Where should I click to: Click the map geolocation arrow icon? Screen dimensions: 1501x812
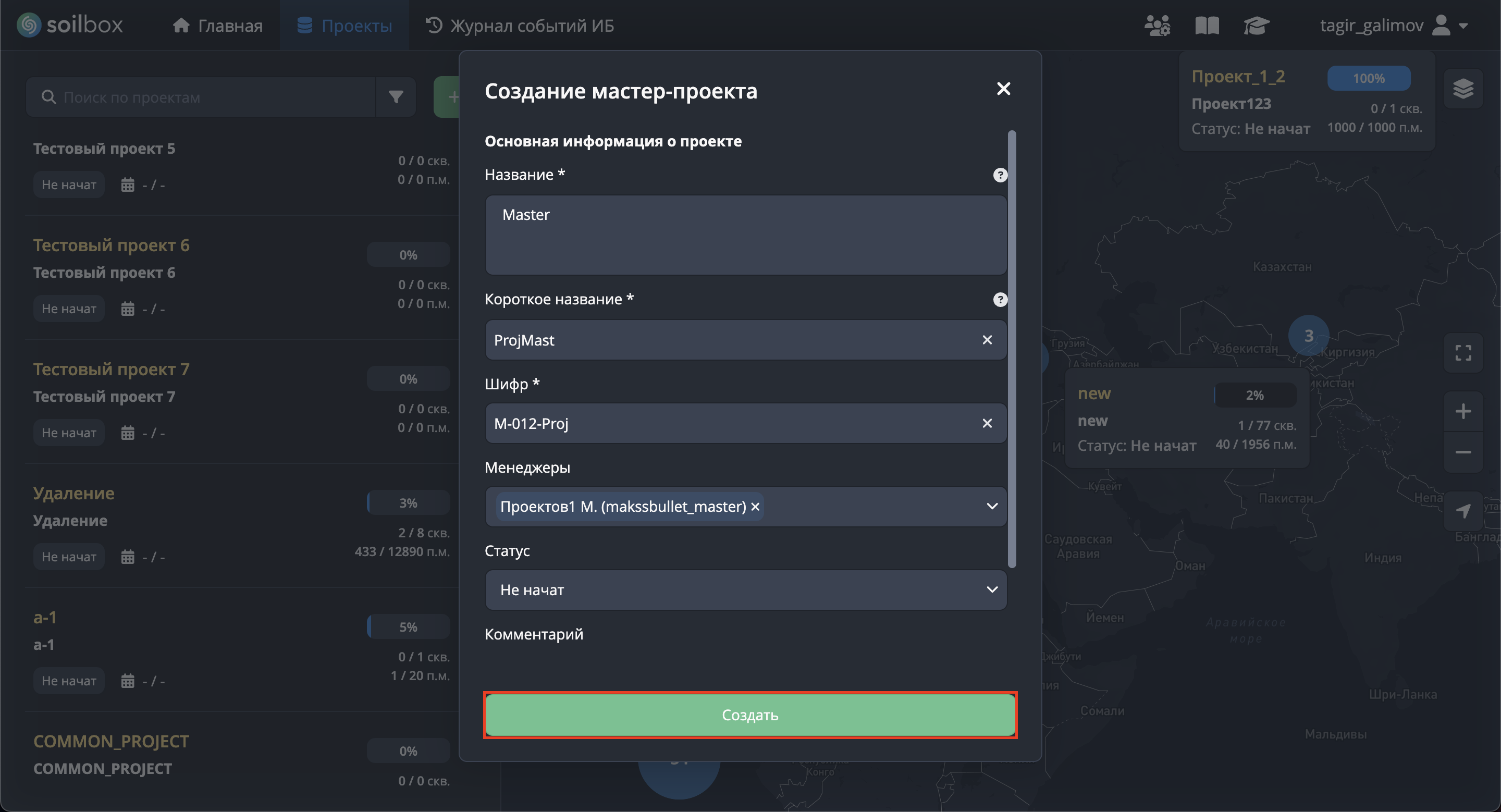coord(1462,511)
